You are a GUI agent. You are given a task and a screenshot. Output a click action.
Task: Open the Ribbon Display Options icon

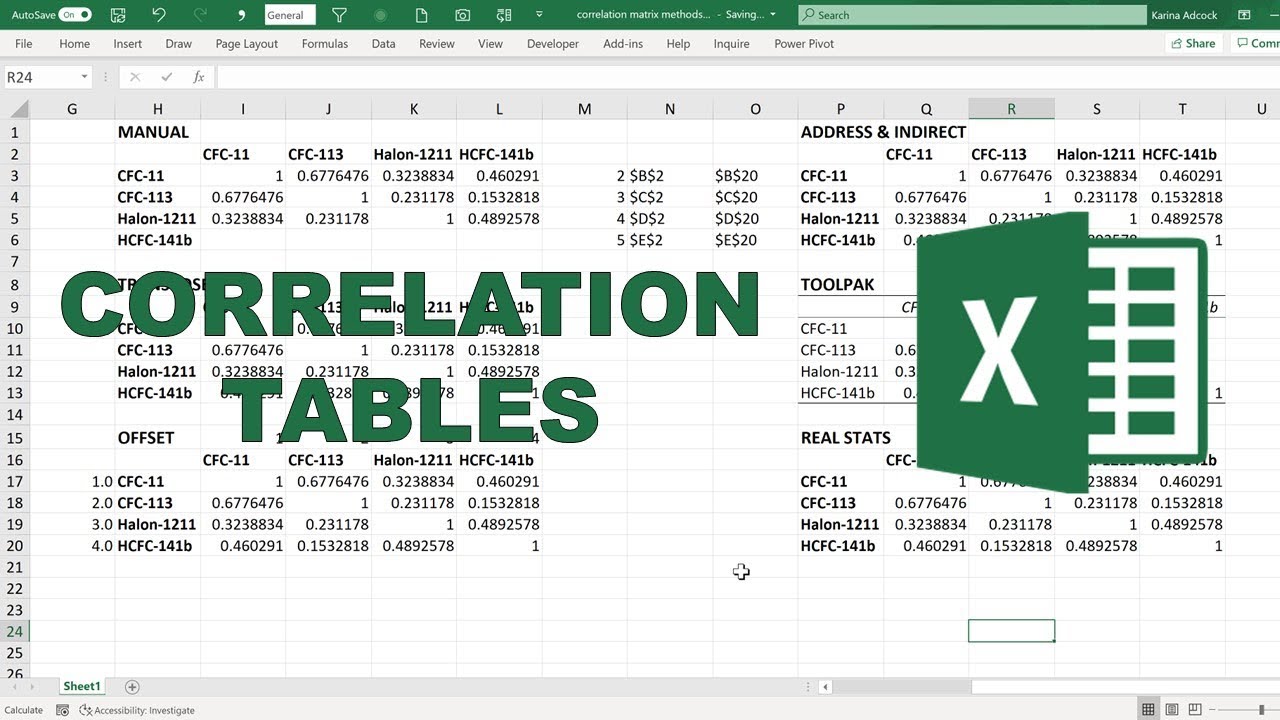click(1244, 15)
